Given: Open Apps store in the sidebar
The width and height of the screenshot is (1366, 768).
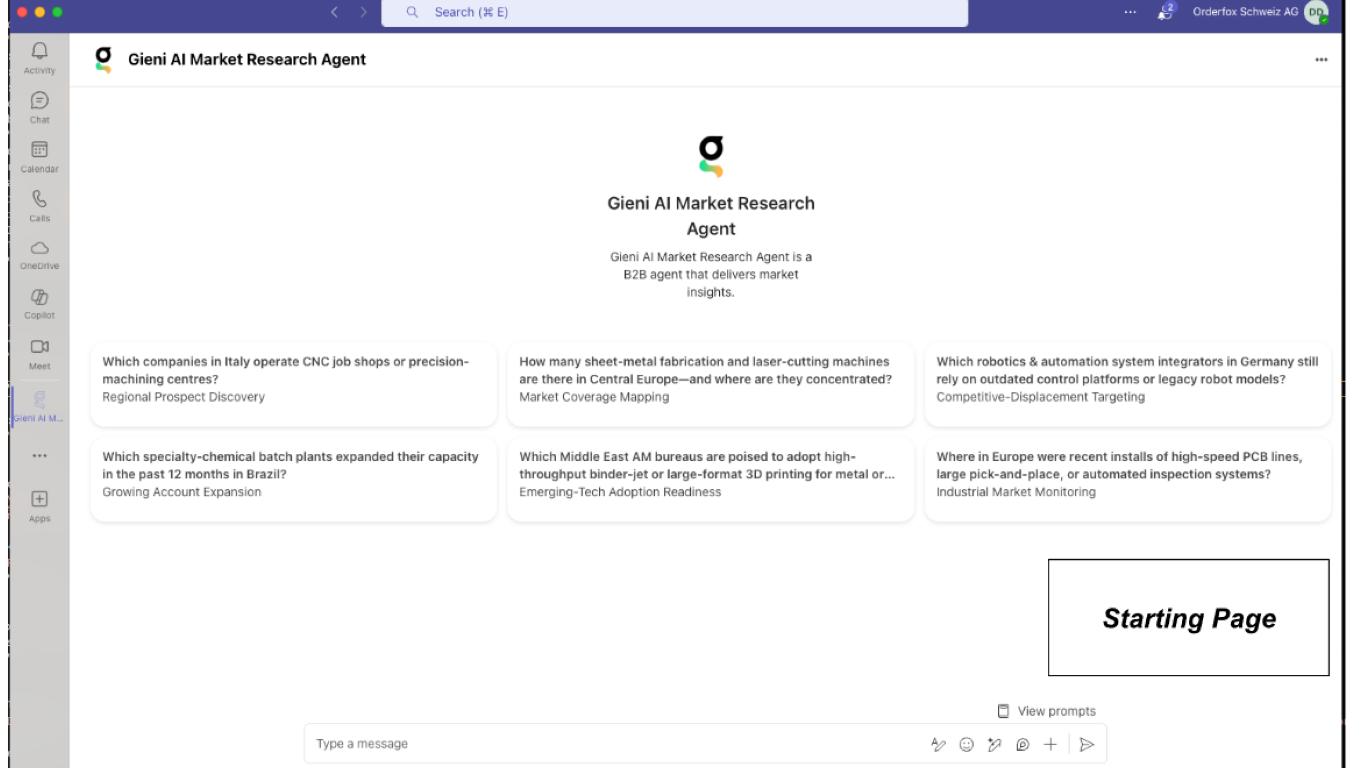Looking at the screenshot, I should tap(39, 506).
